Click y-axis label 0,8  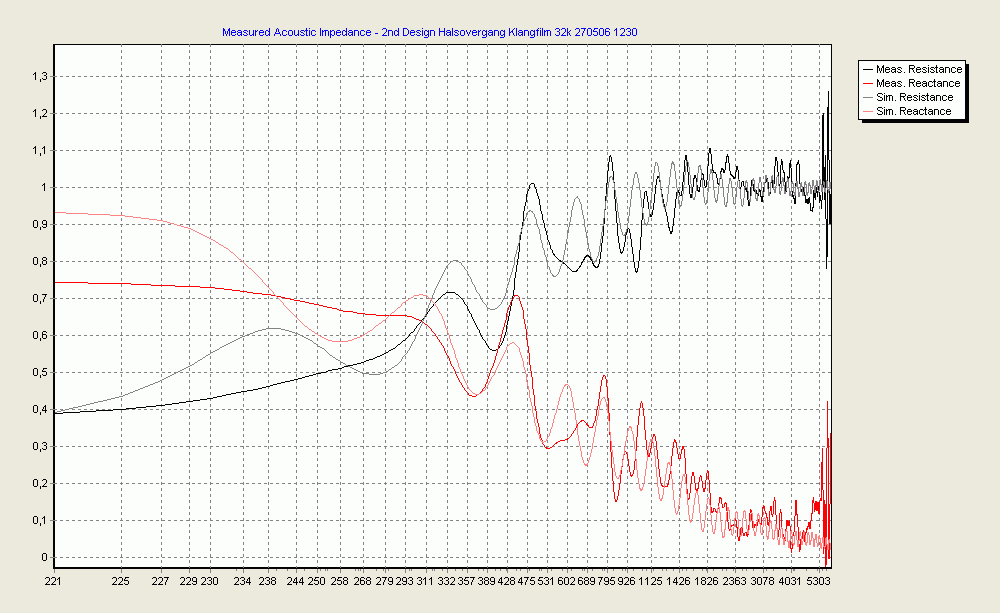coord(40,262)
